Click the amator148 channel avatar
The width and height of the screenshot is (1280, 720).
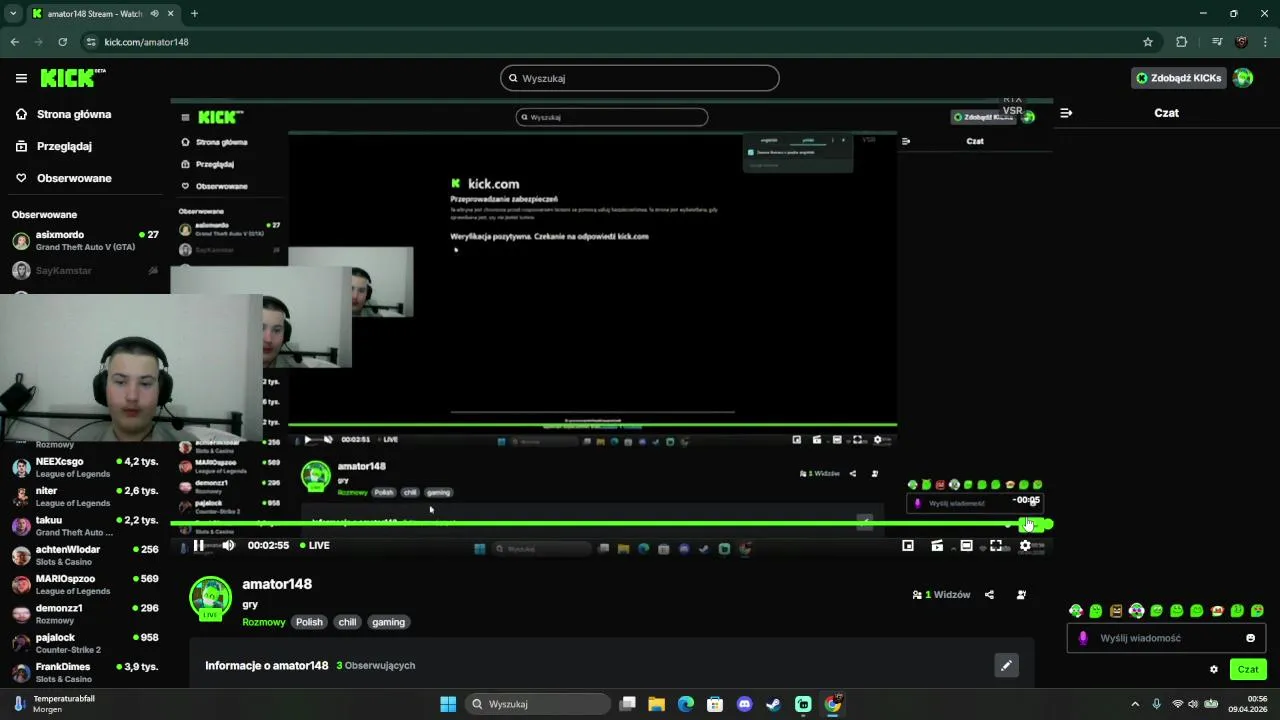point(210,598)
